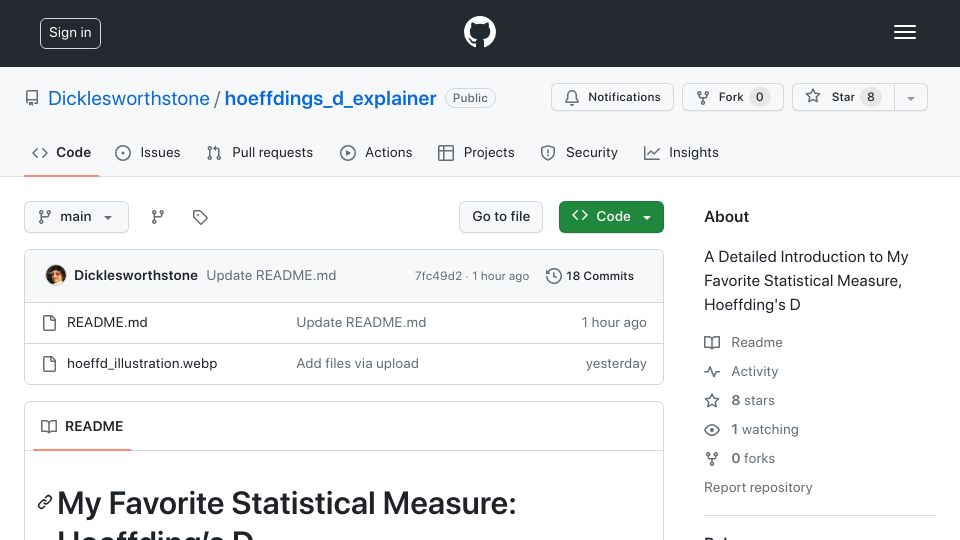The width and height of the screenshot is (960, 540).
Task: Click the commit history clock icon
Action: 553,276
